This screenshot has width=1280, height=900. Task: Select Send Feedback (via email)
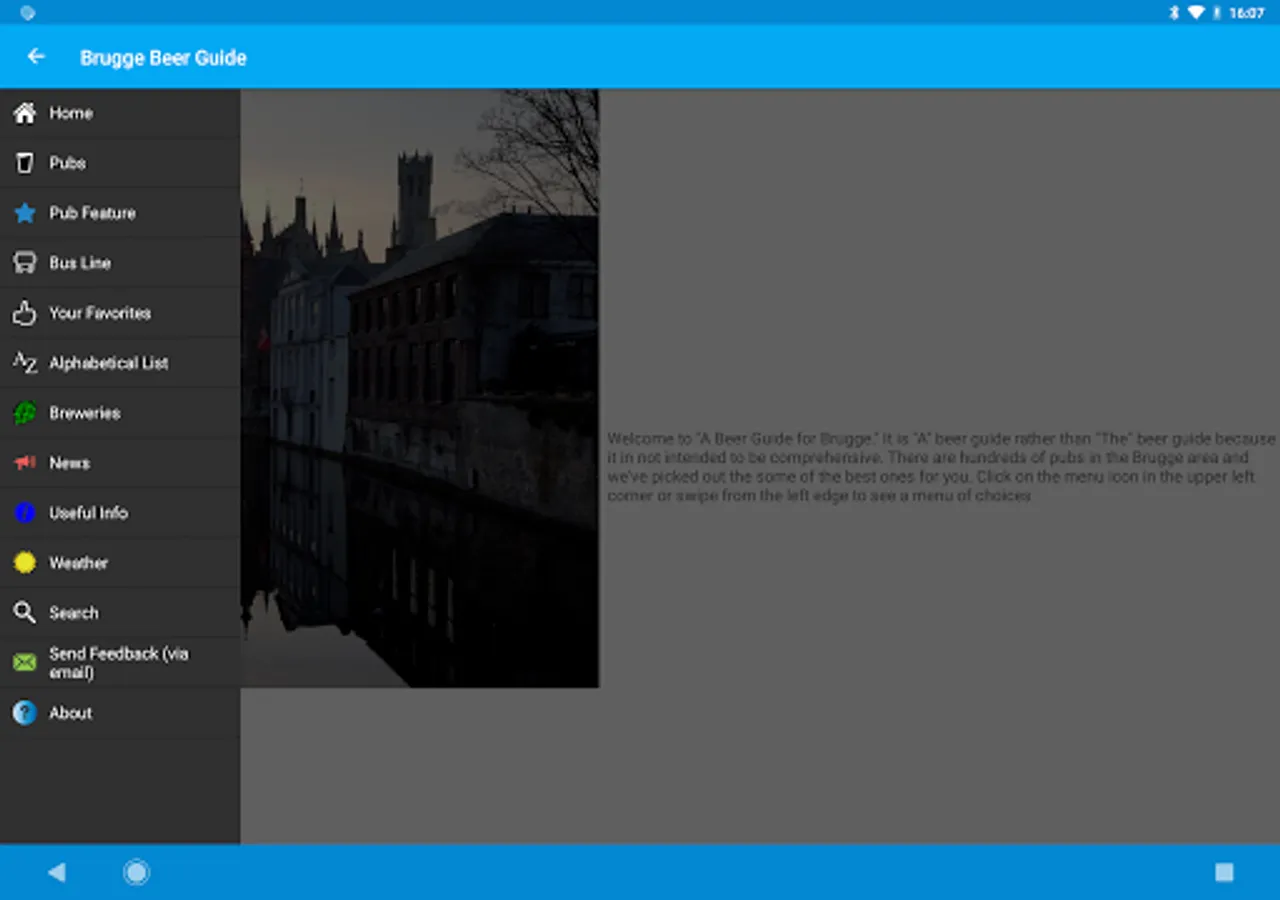118,662
